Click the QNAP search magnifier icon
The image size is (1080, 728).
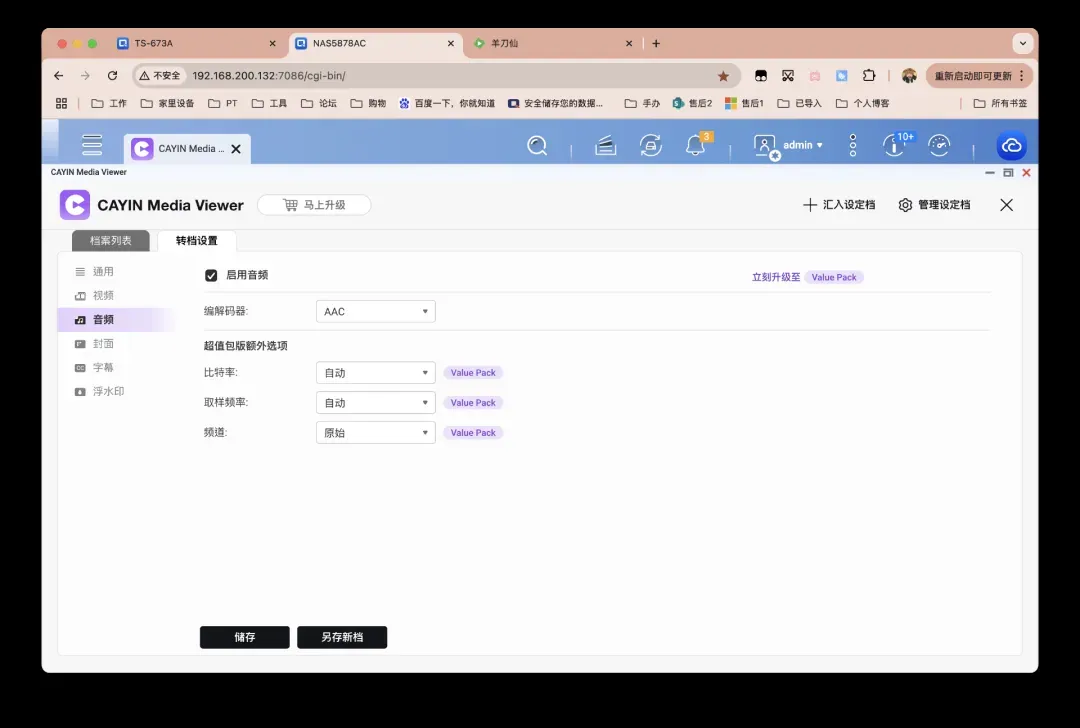click(537, 146)
